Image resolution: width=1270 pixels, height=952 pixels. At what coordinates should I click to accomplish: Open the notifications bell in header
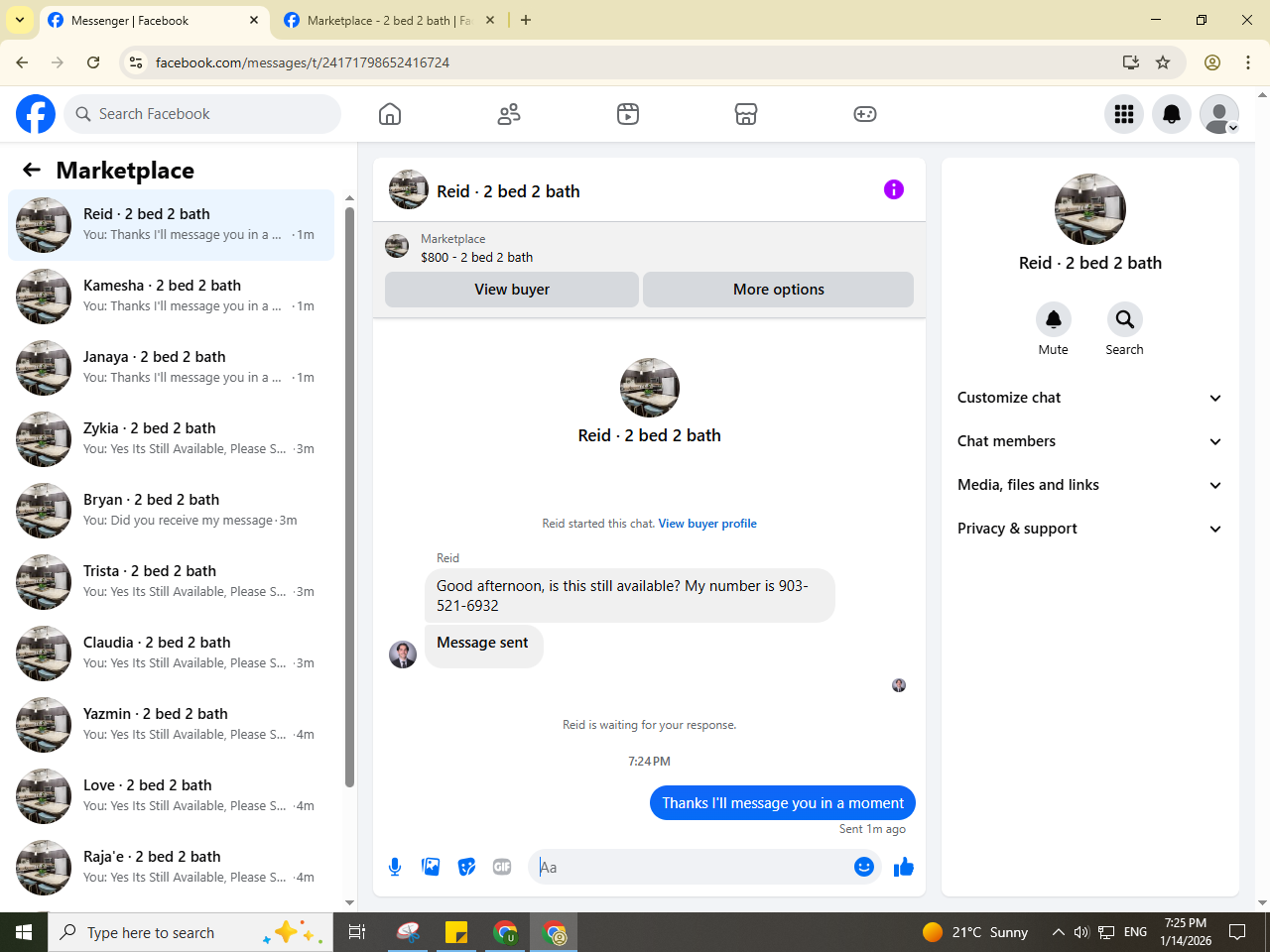pyautogui.click(x=1172, y=114)
